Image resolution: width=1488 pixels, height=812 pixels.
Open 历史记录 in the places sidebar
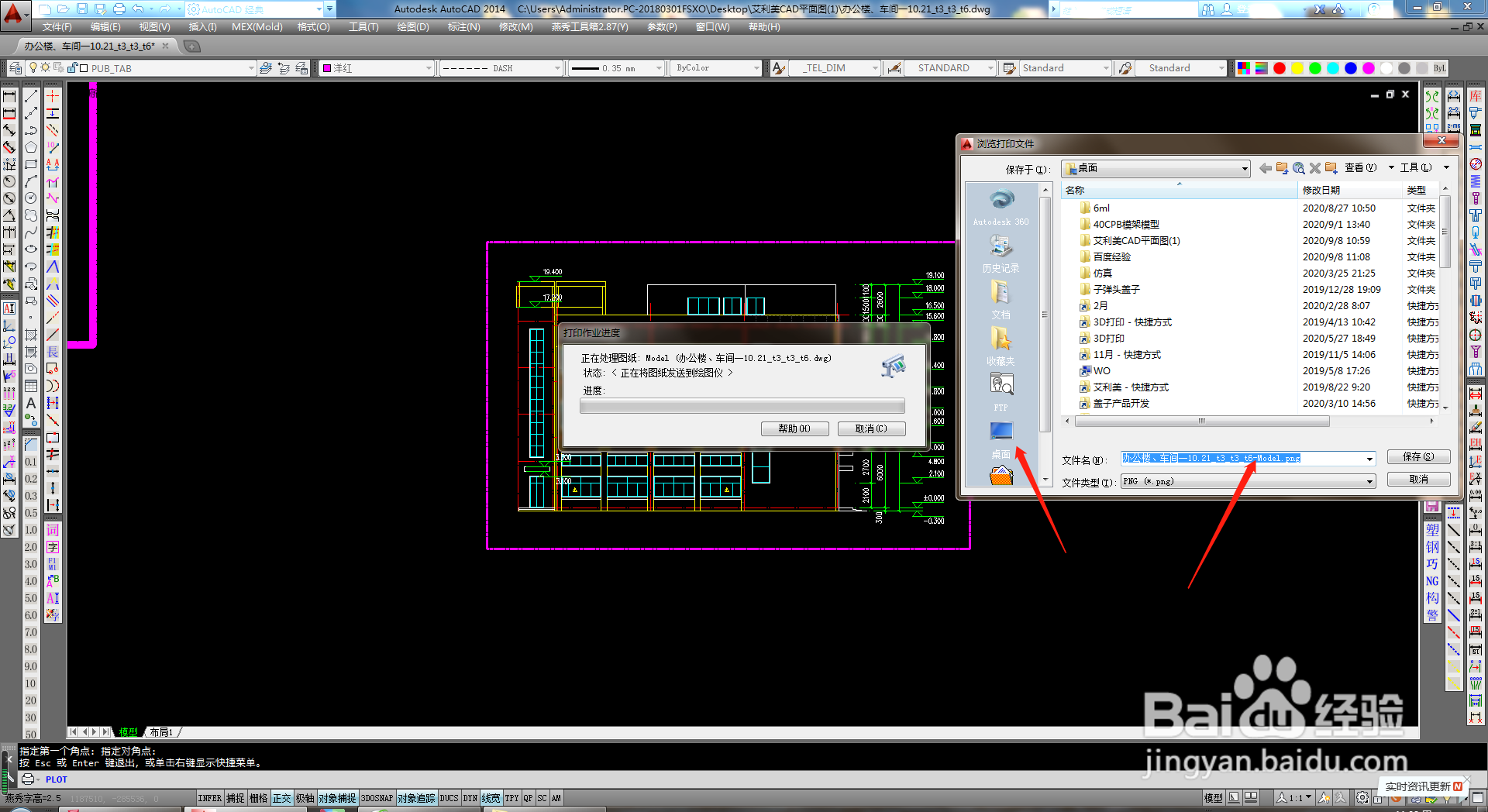tap(1001, 254)
